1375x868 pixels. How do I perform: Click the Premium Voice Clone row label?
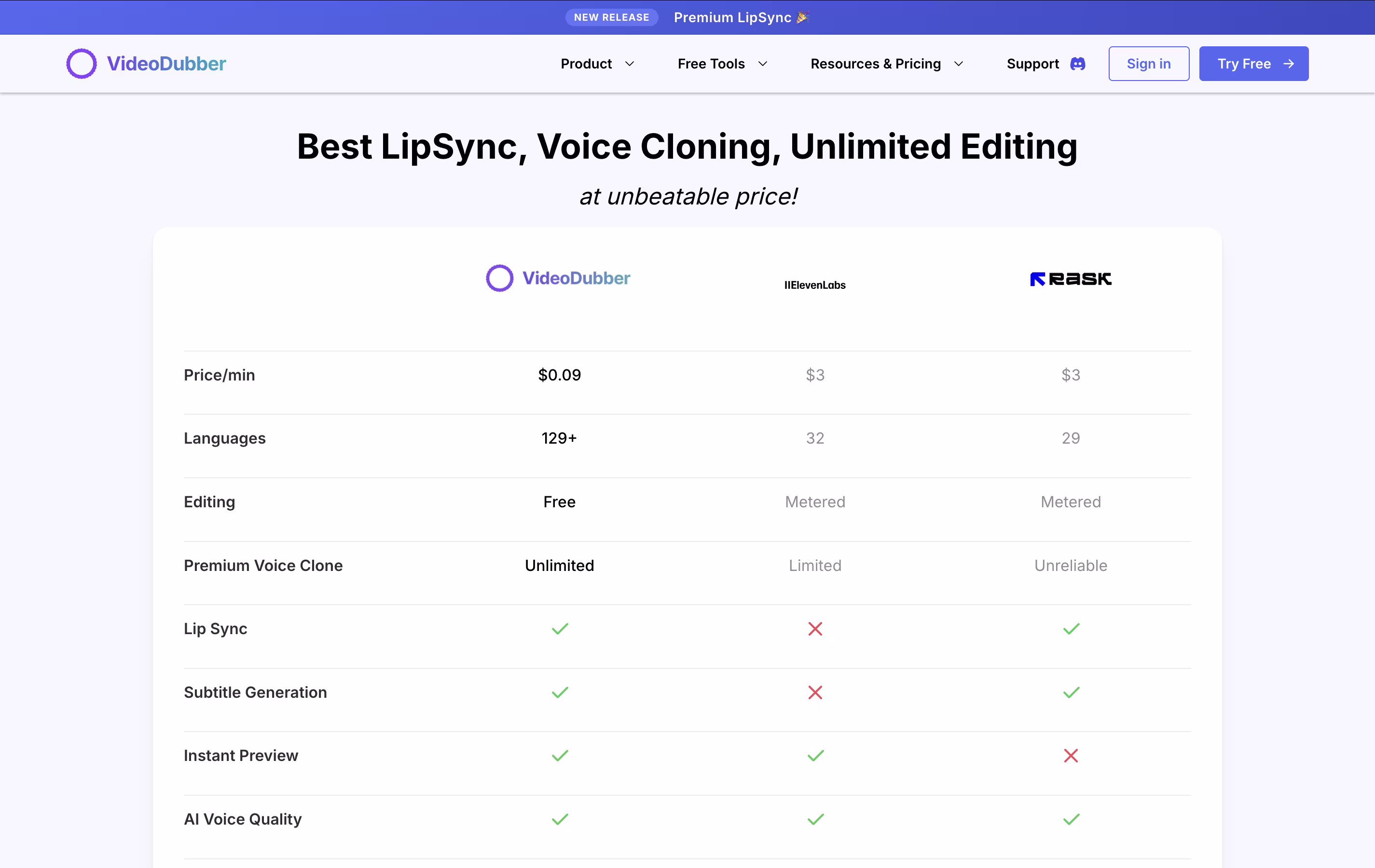pyautogui.click(x=262, y=565)
